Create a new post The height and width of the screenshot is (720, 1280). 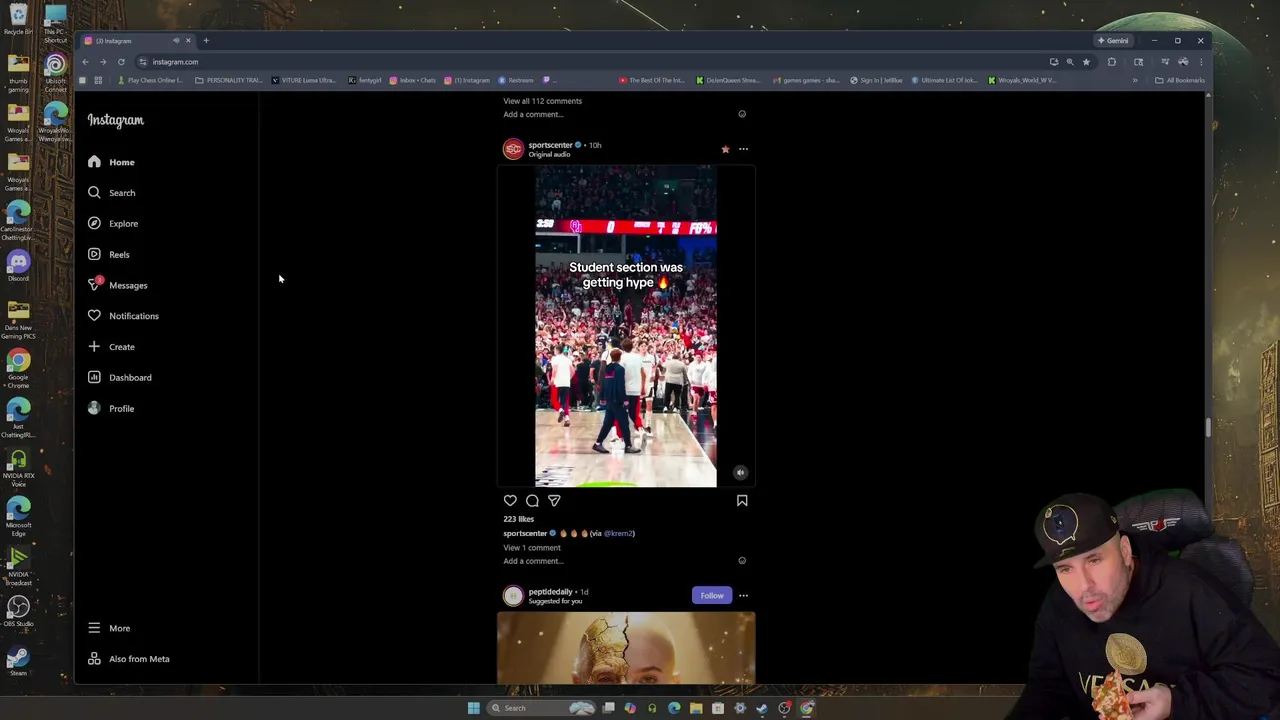coord(111,347)
